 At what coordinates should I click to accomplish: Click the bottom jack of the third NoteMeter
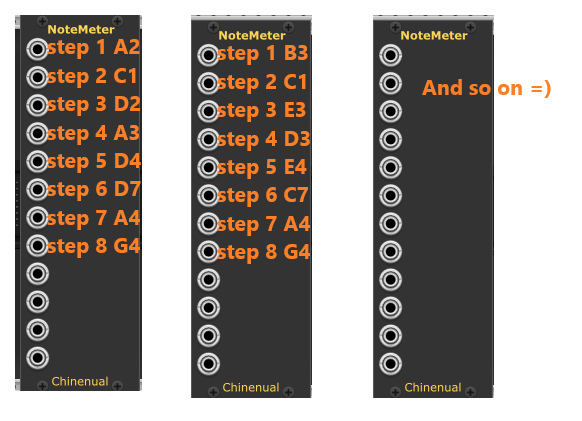click(390, 364)
